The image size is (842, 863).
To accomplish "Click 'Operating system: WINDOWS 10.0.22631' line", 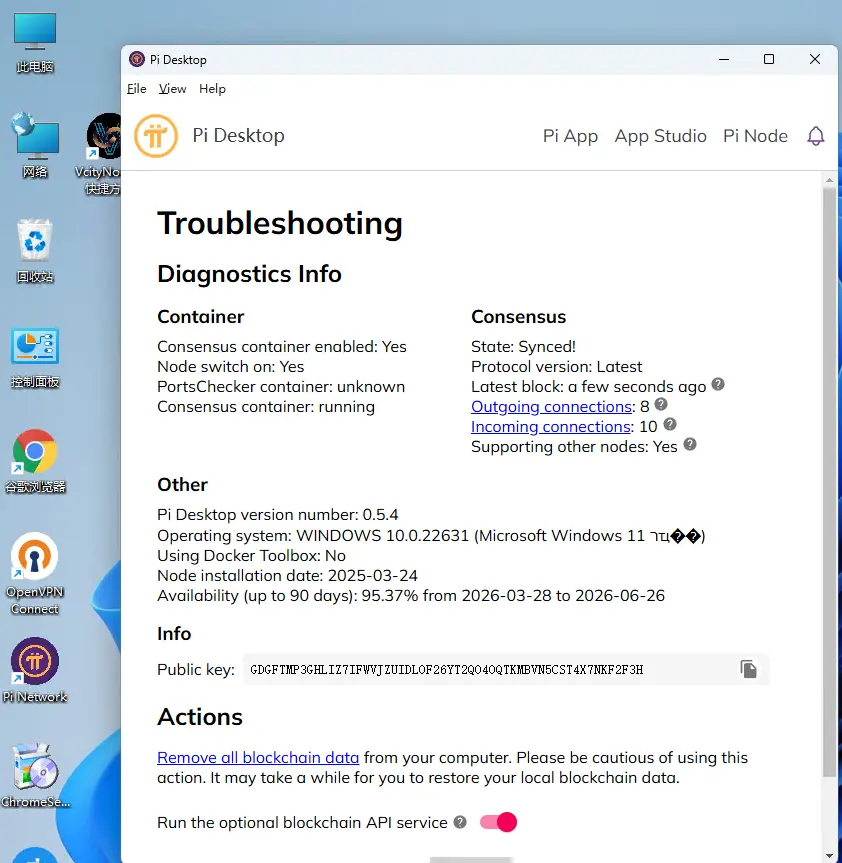I will click(431, 536).
